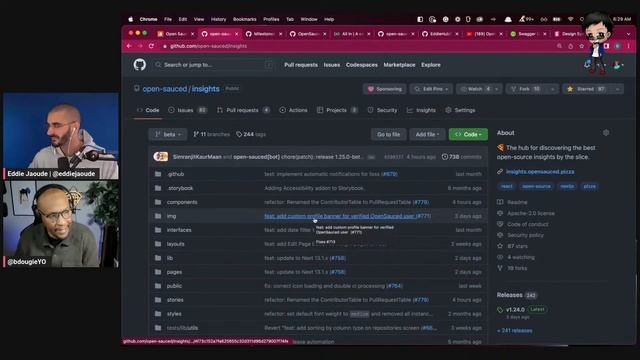The height and width of the screenshot is (360, 640).
Task: Expand the Fork options arrow
Action: (x=552, y=89)
